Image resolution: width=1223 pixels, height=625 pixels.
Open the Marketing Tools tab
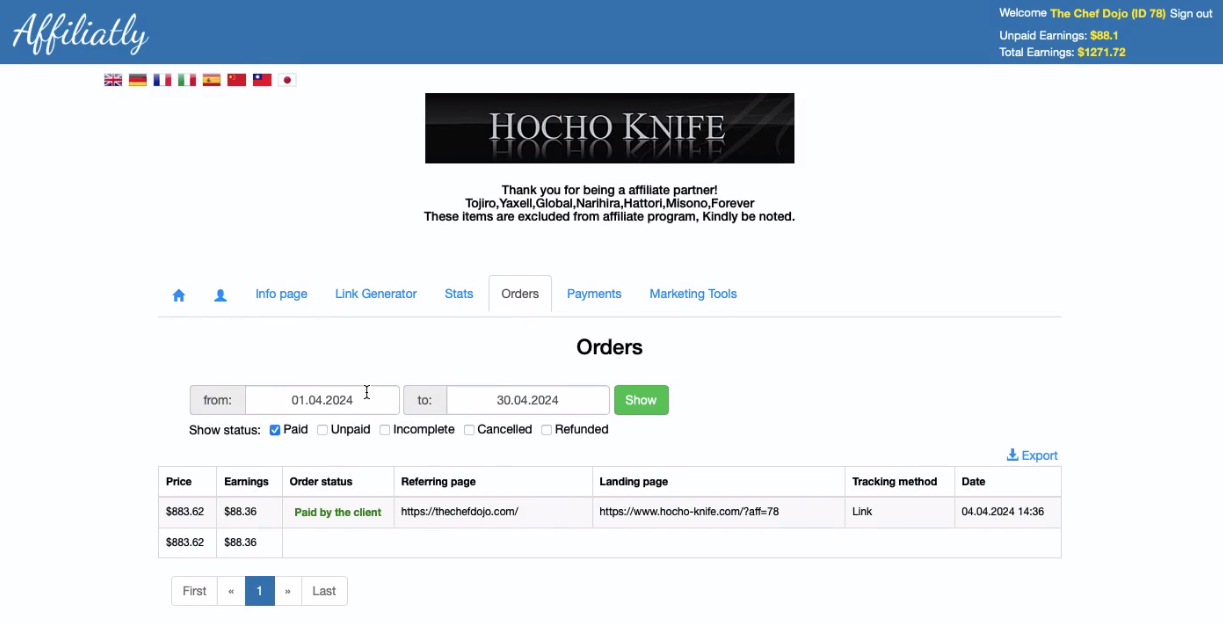[x=693, y=294]
